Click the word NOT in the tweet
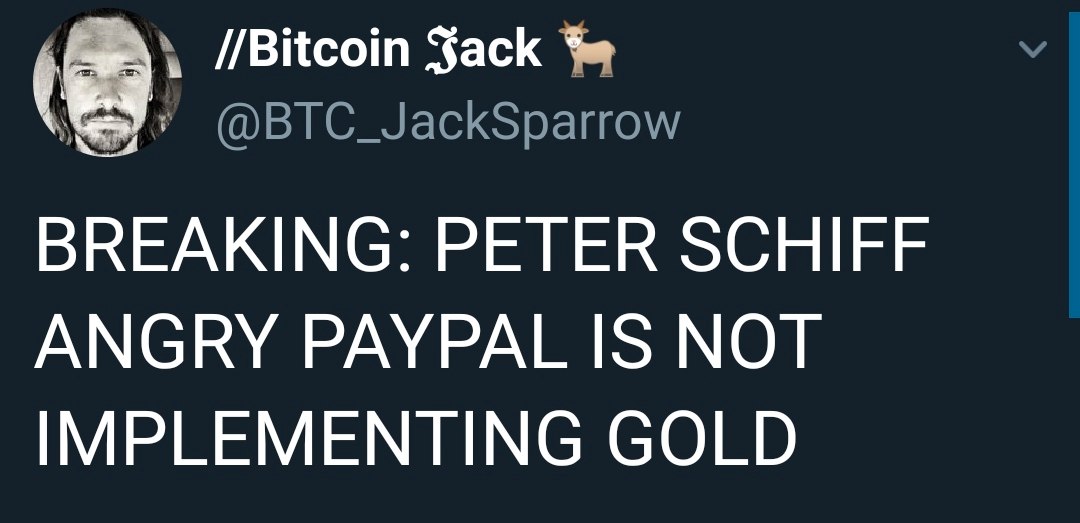1080x523 pixels. [749, 342]
